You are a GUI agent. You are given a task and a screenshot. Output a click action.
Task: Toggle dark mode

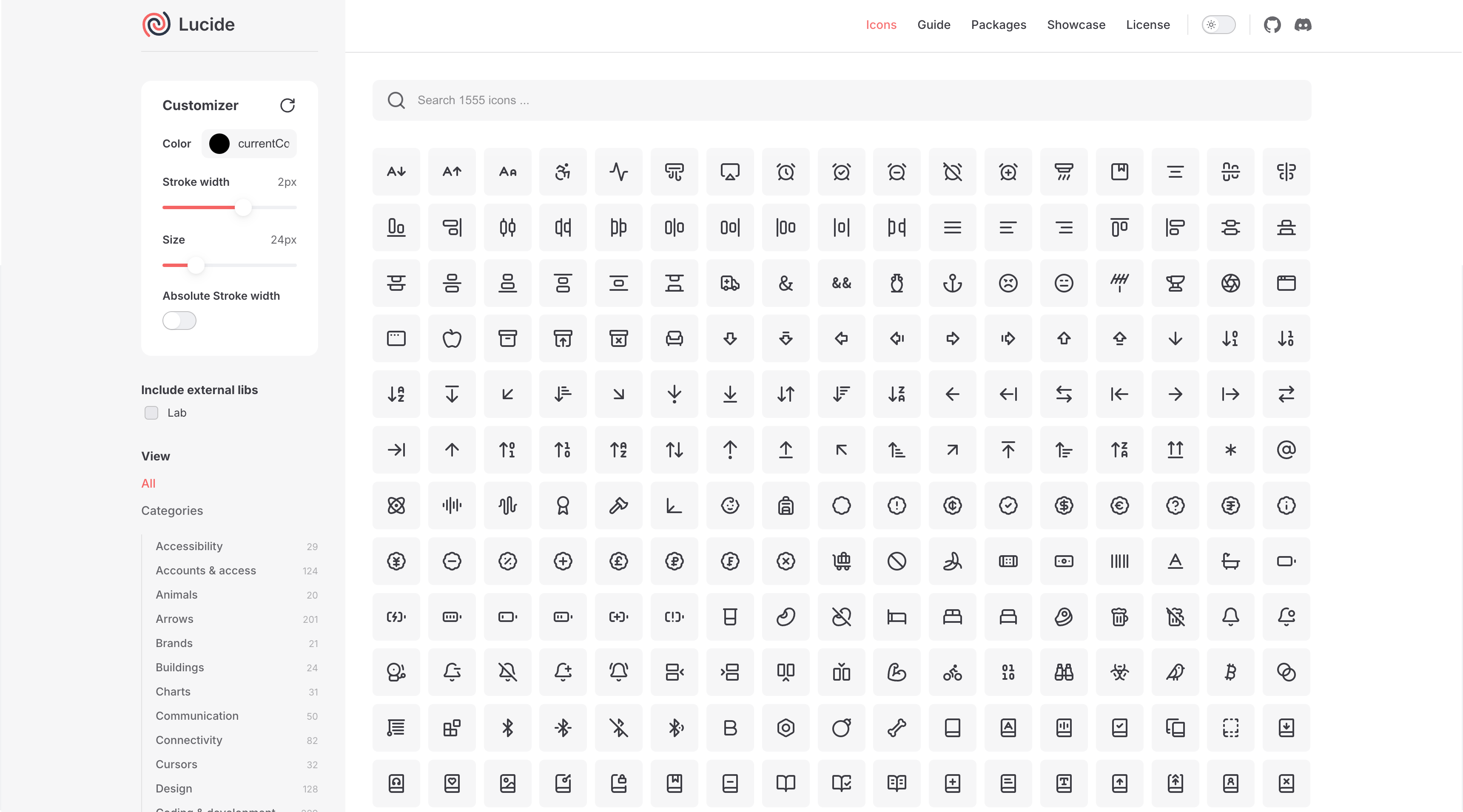pyautogui.click(x=1218, y=24)
